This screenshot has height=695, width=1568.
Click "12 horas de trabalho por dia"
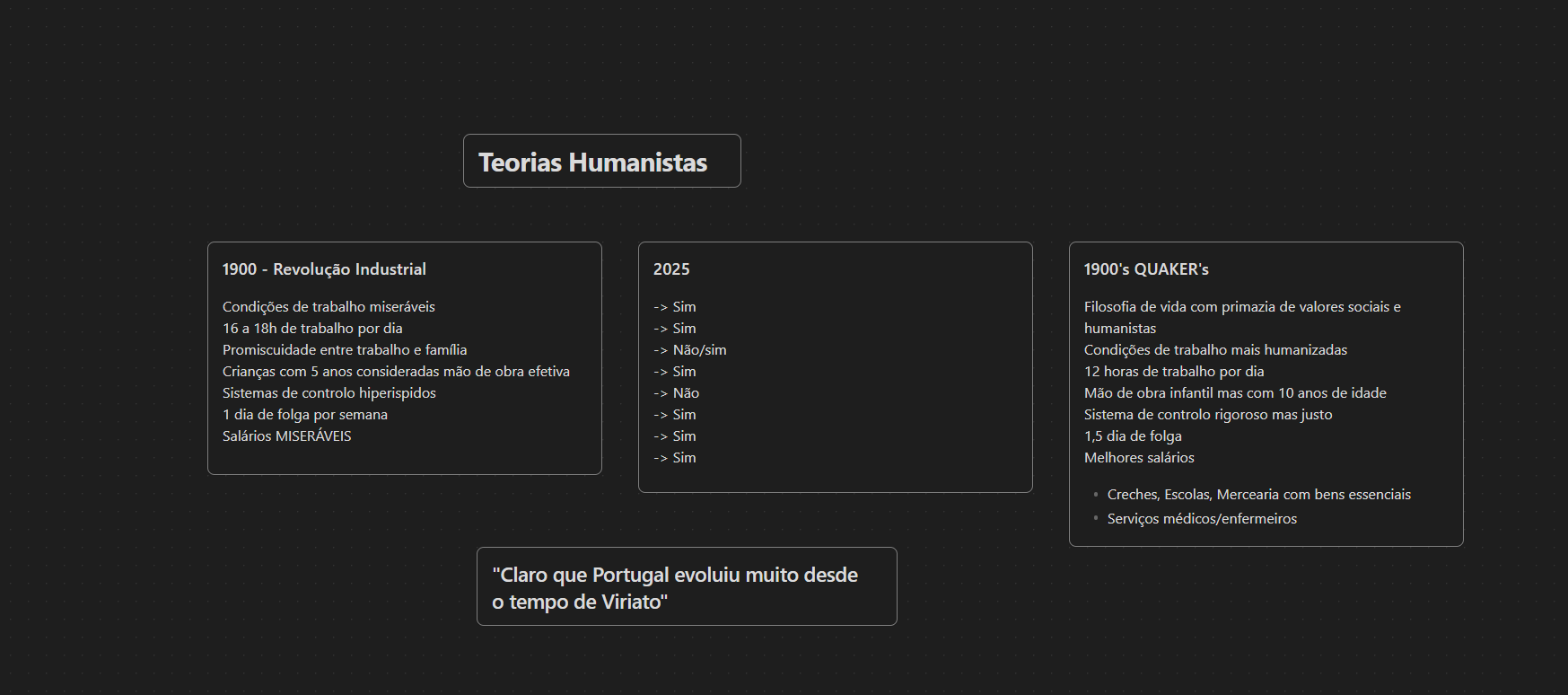[1174, 372]
